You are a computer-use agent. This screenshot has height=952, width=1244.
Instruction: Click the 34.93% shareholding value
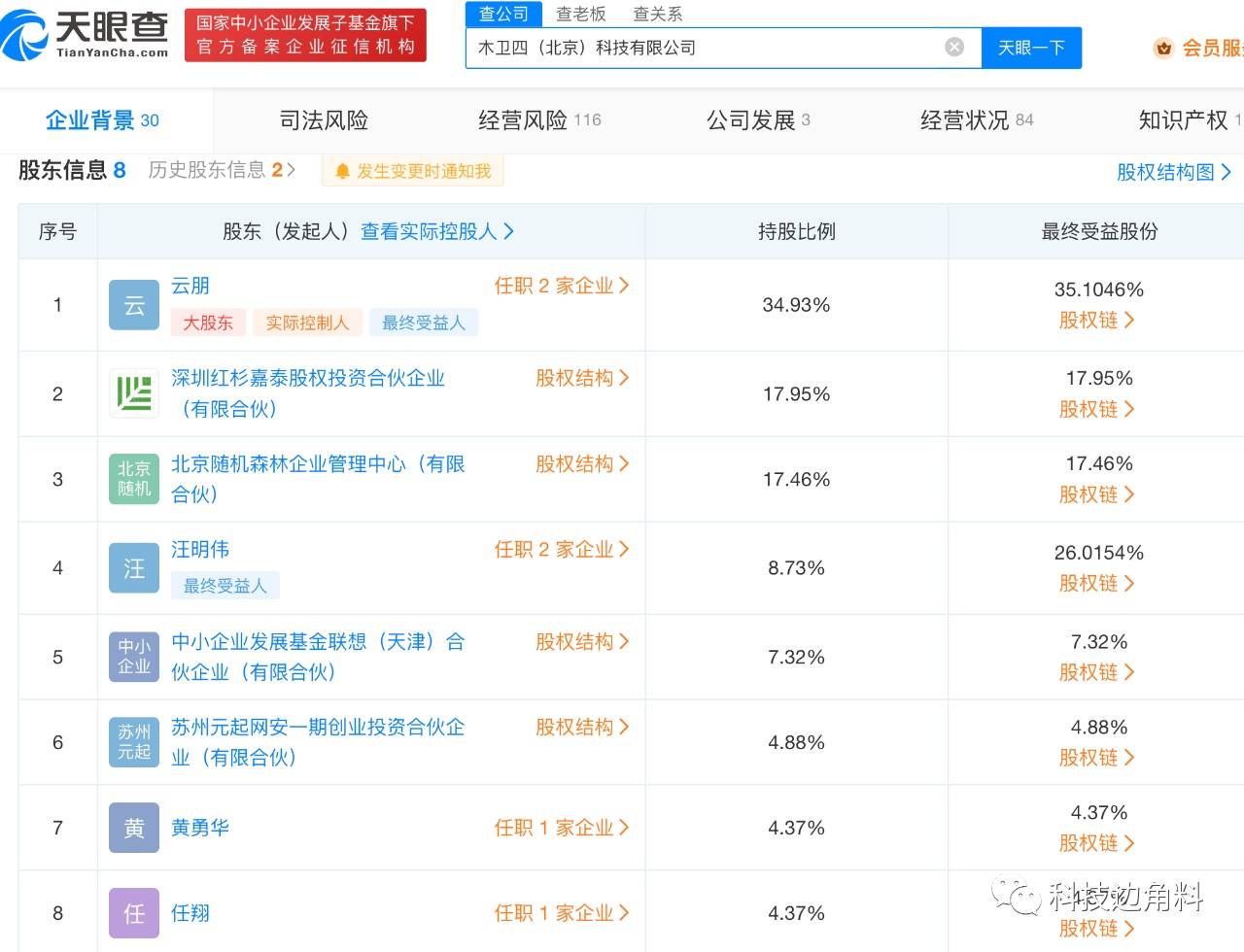[796, 305]
